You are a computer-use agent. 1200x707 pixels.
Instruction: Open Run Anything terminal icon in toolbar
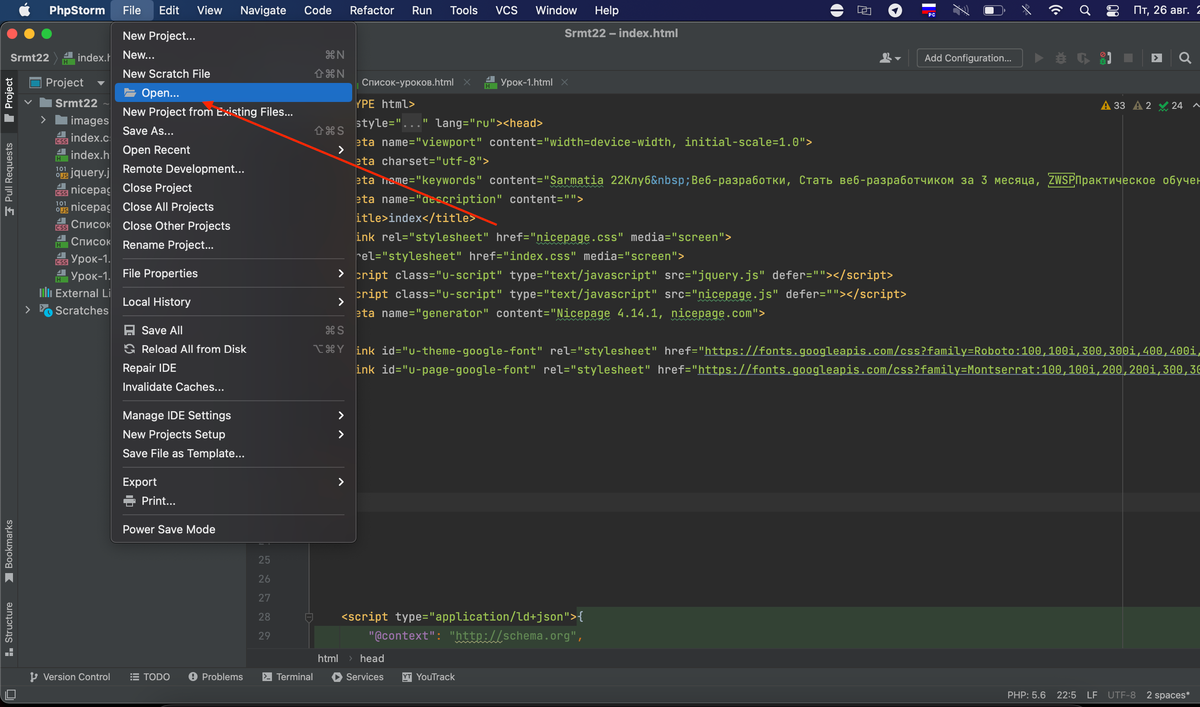(x=1157, y=58)
